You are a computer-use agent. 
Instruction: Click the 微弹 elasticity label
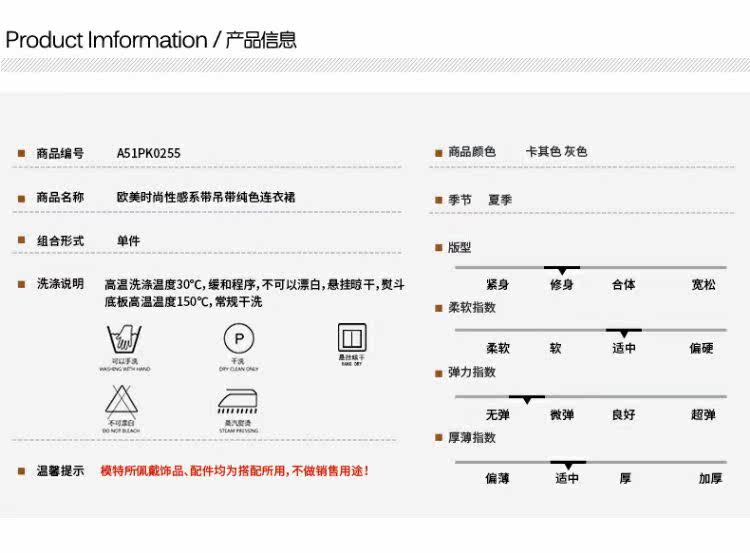coord(562,414)
